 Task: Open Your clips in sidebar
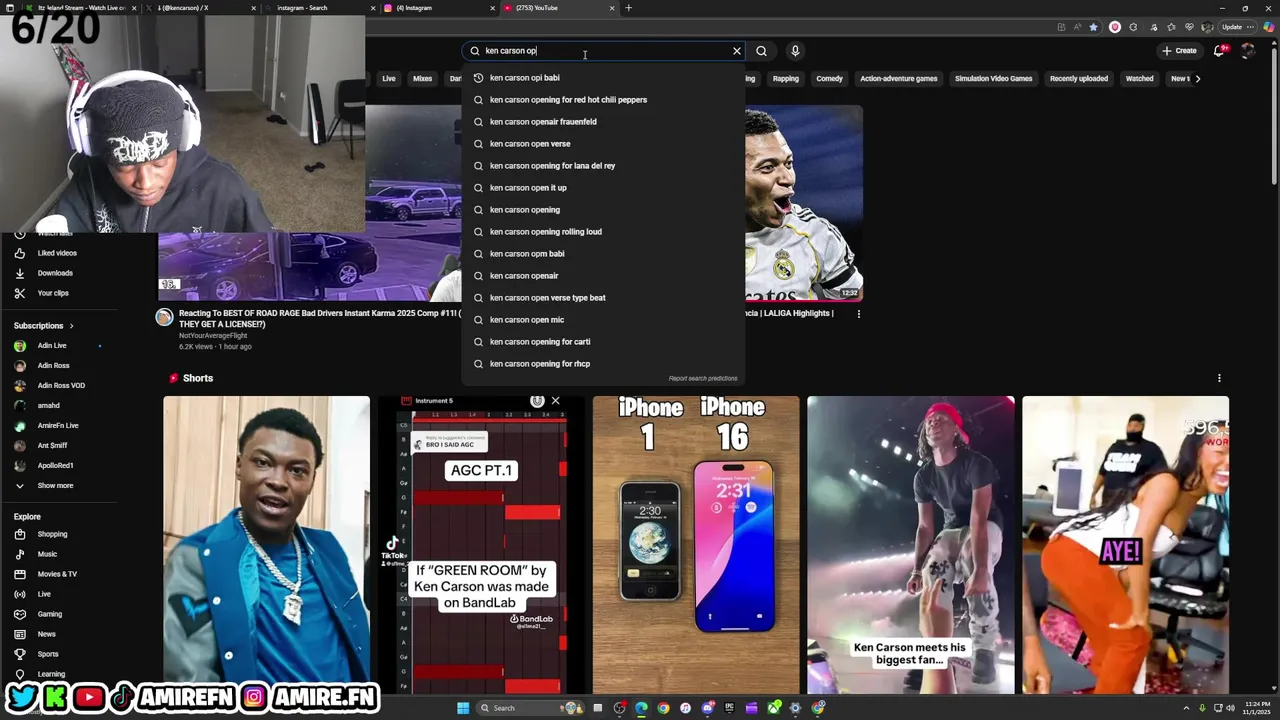(x=53, y=293)
